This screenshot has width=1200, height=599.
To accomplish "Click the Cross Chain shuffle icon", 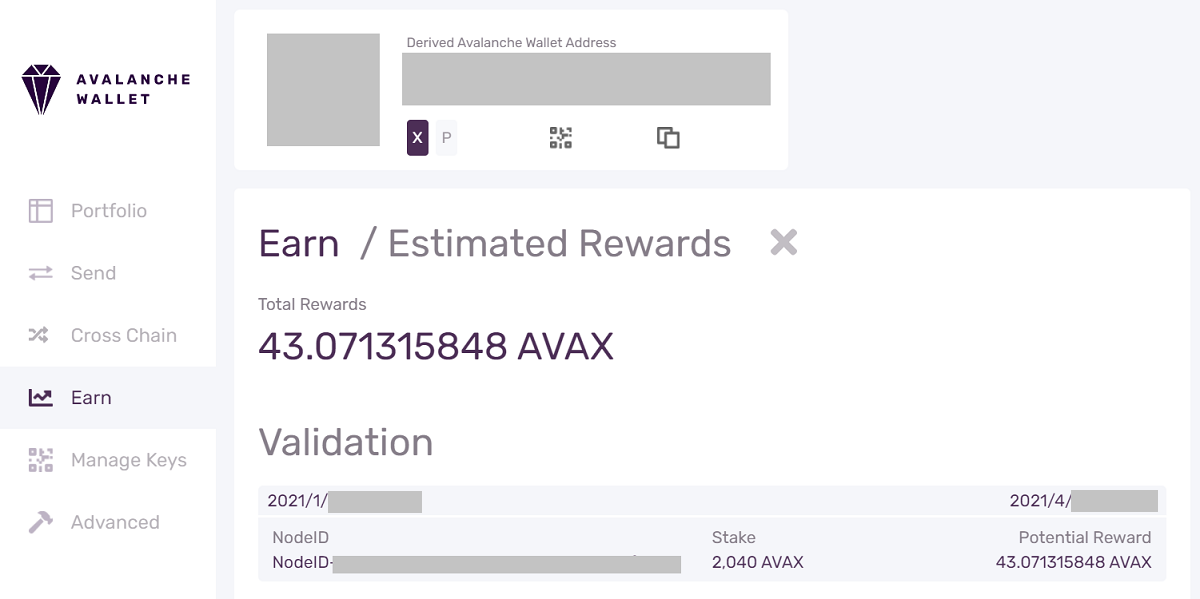I will pyautogui.click(x=40, y=335).
